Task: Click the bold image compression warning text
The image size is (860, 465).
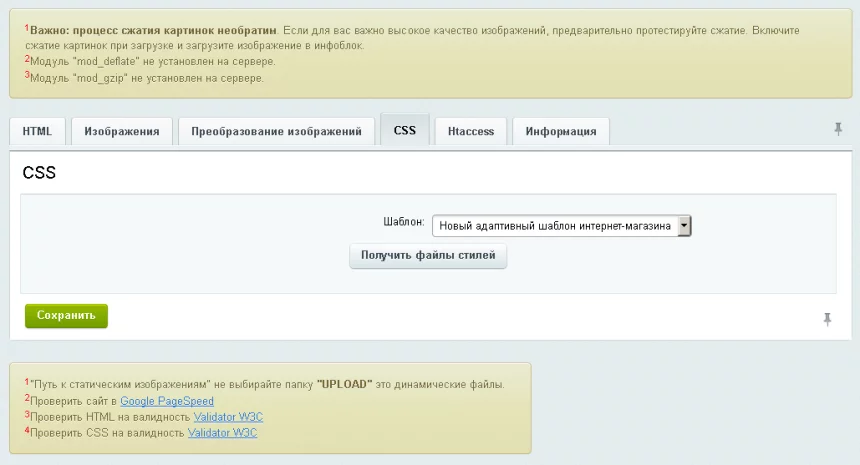Action: click(153, 31)
